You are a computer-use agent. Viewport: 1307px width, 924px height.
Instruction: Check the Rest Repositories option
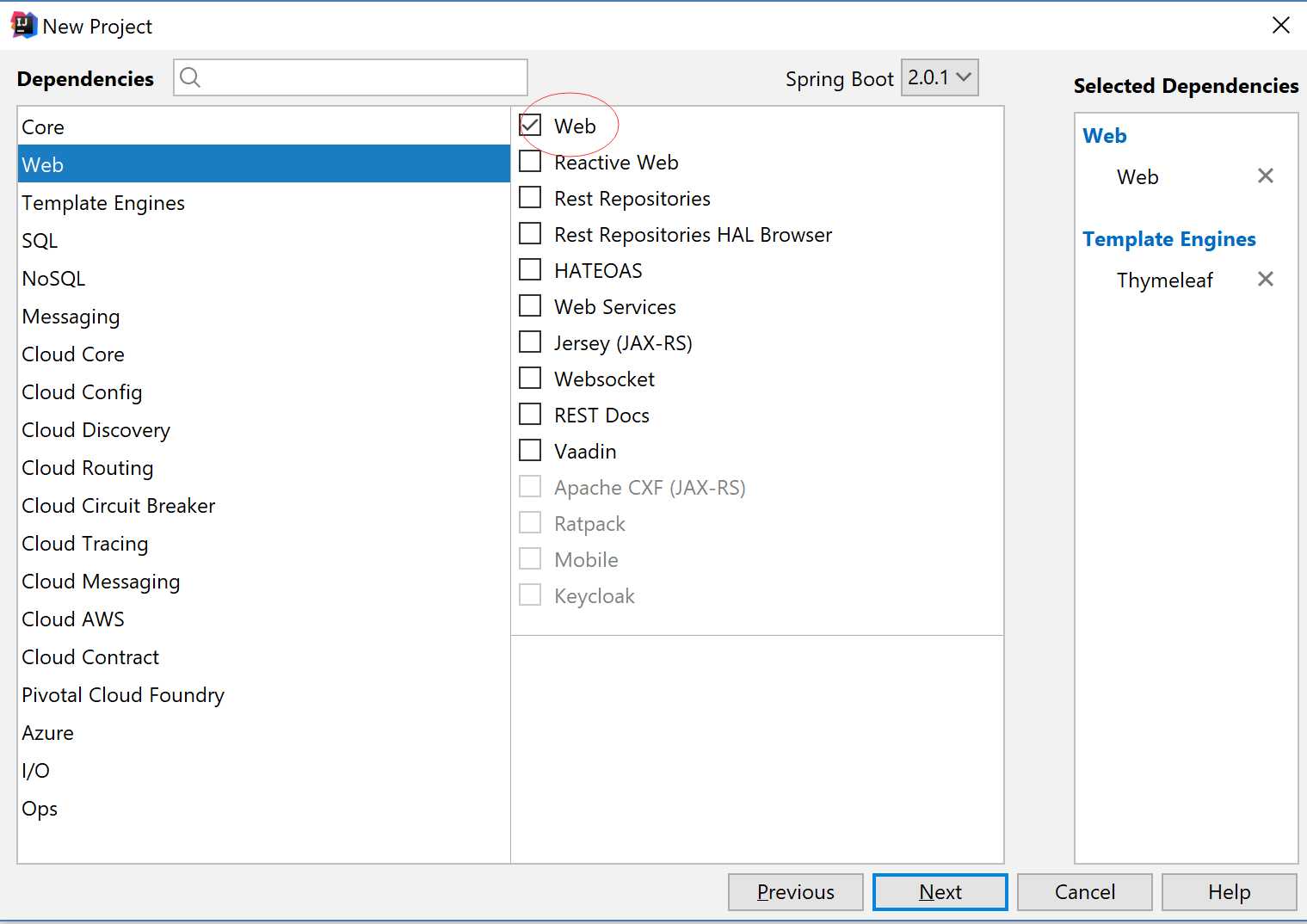tap(530, 198)
